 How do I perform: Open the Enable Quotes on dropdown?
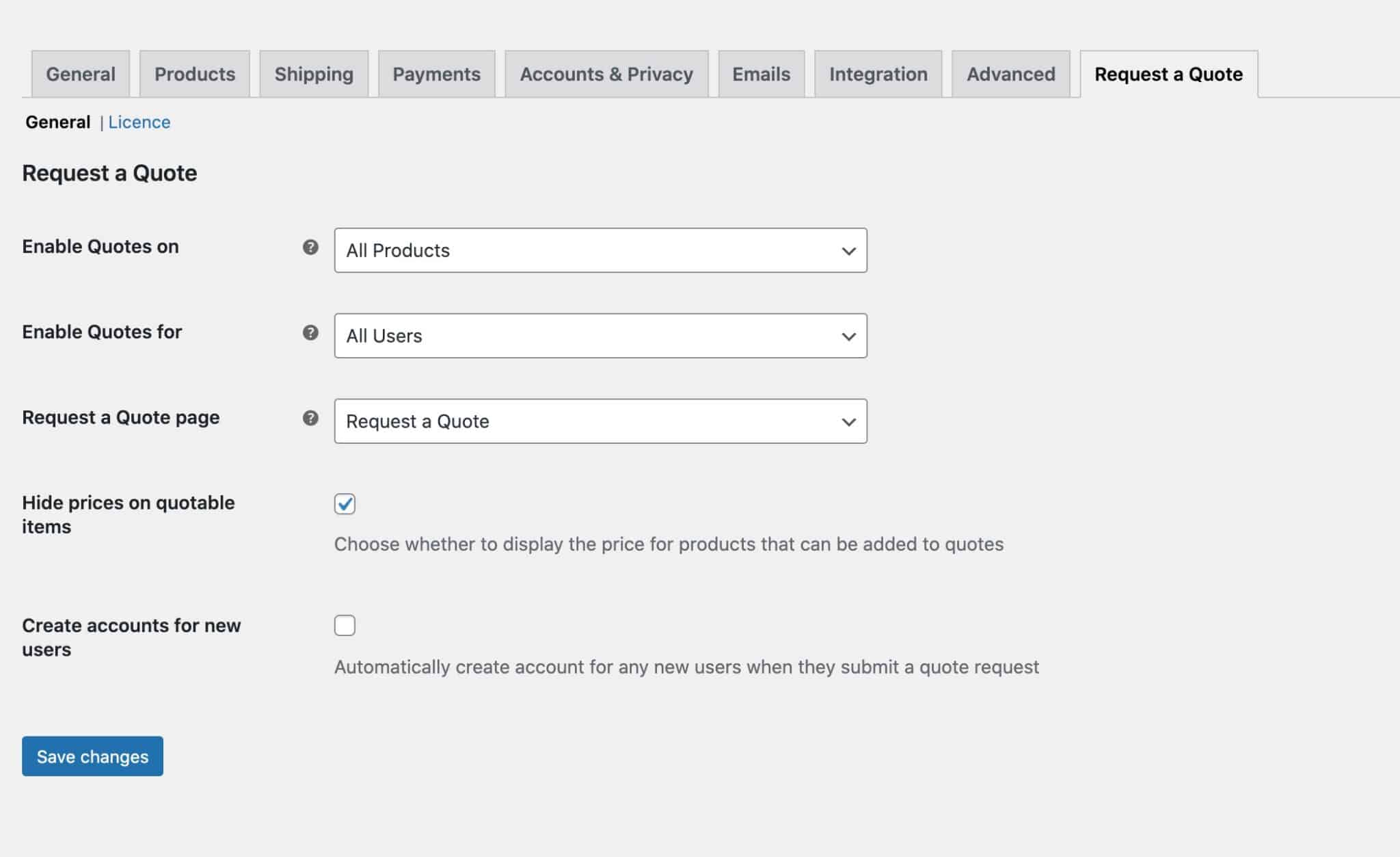[x=600, y=250]
